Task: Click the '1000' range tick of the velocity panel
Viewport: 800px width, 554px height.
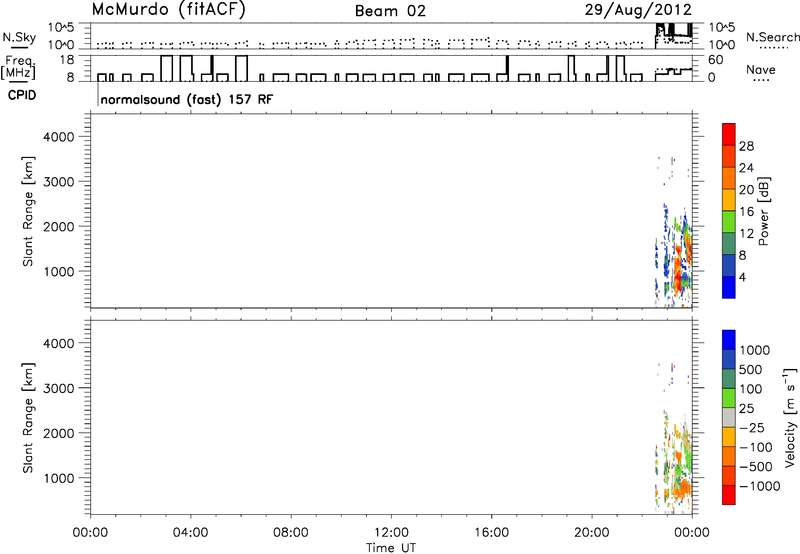Action: [59, 478]
